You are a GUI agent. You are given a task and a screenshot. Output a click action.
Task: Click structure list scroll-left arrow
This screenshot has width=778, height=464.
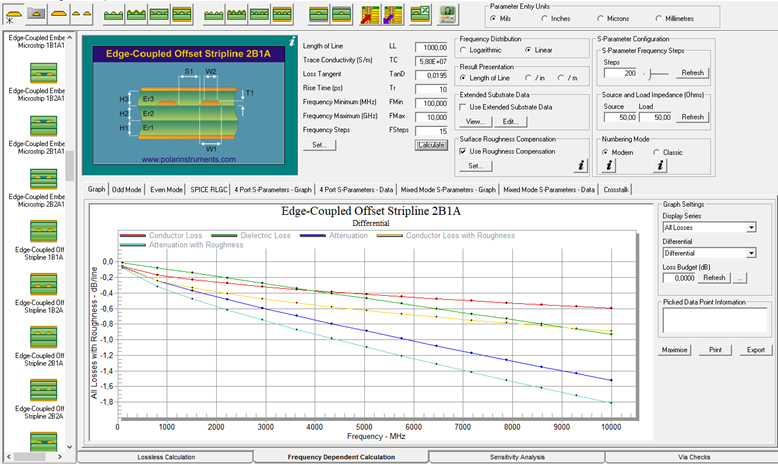coord(8,457)
